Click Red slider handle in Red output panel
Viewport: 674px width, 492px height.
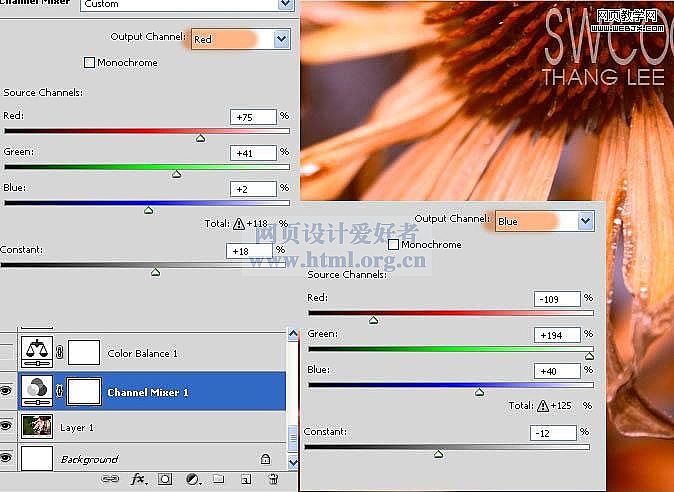coord(200,138)
